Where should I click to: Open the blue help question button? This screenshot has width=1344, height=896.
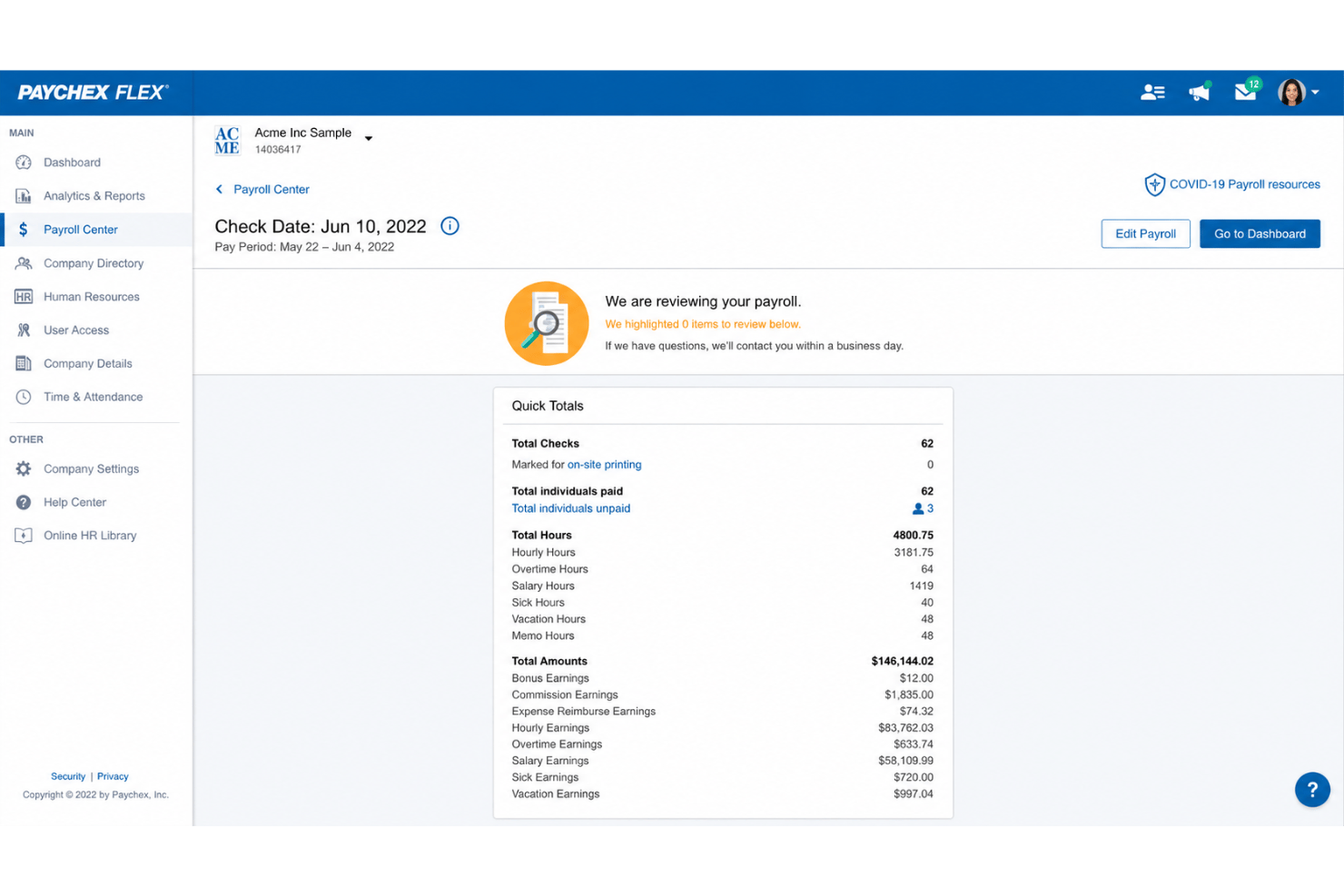pyautogui.click(x=1312, y=790)
